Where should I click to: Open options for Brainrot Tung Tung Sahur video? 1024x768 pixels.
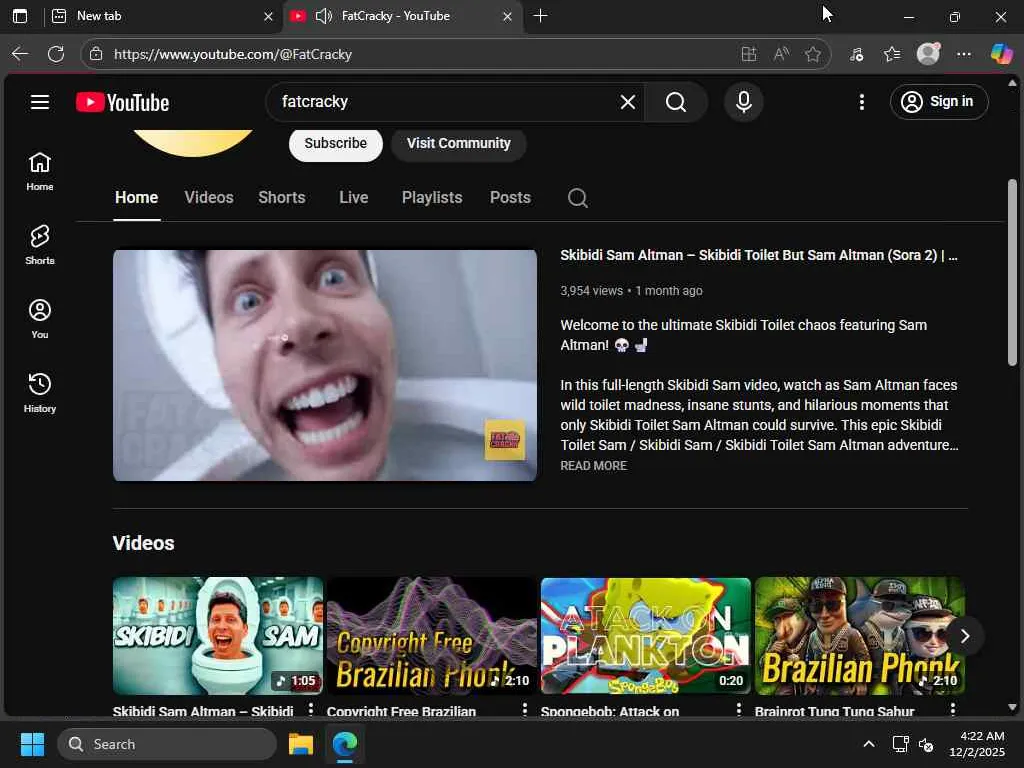coord(953,709)
